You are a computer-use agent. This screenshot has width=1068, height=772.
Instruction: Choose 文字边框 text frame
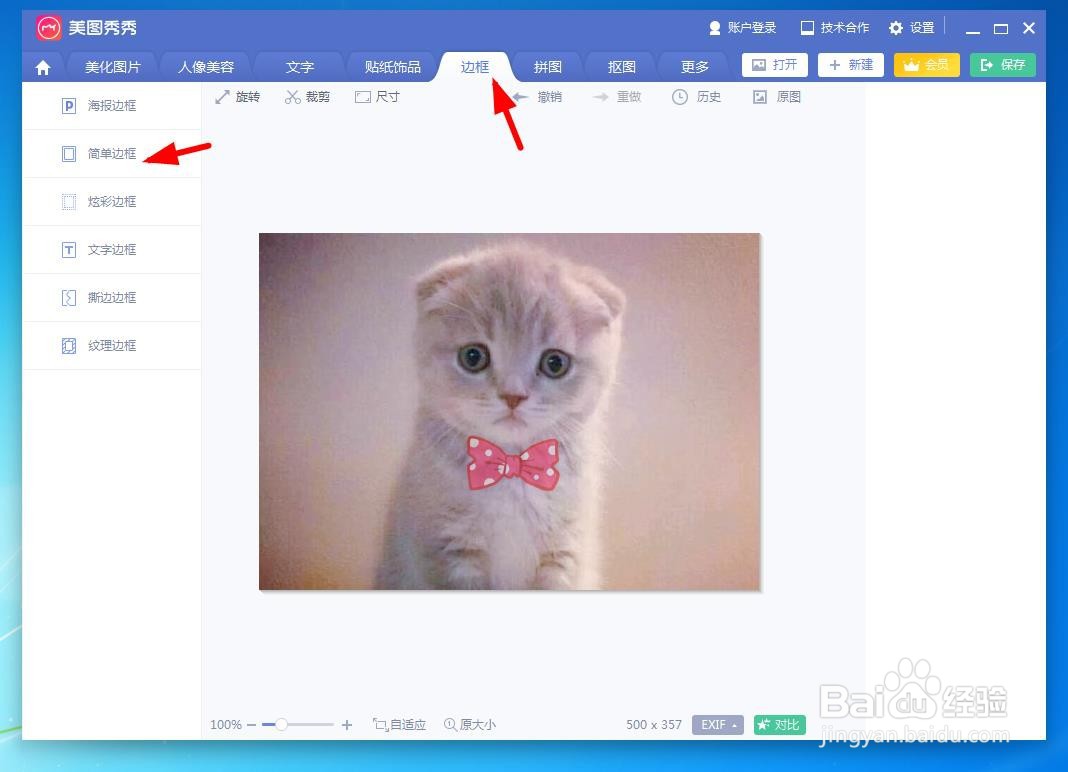[112, 249]
